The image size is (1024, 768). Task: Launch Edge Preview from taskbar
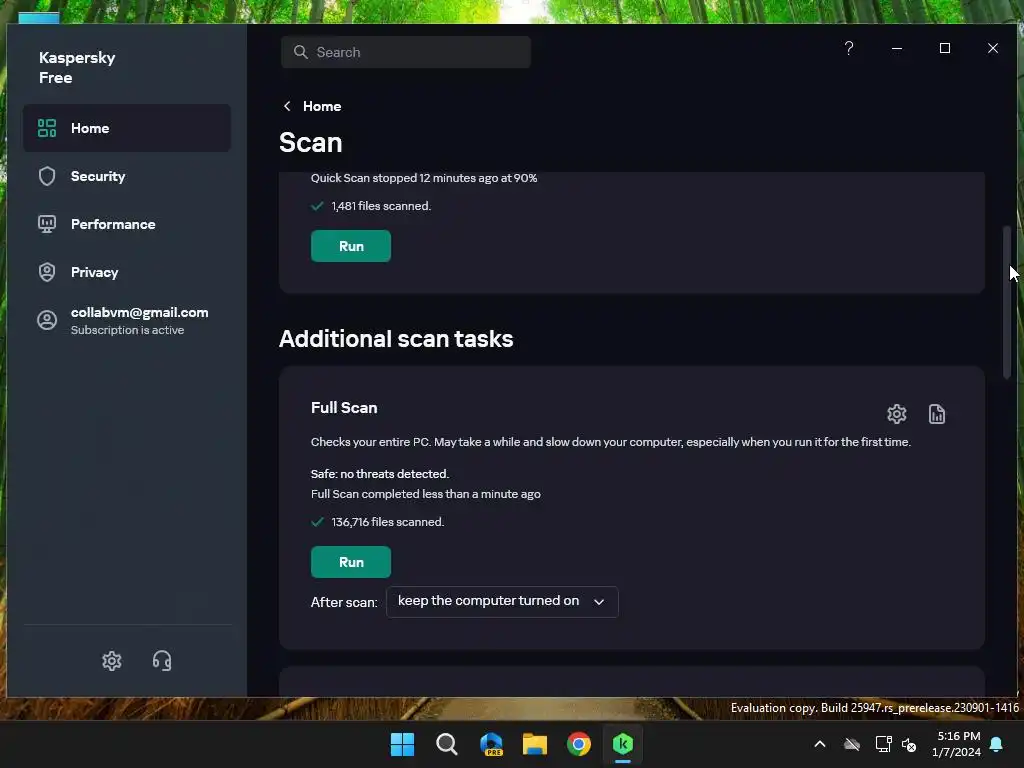pos(491,744)
